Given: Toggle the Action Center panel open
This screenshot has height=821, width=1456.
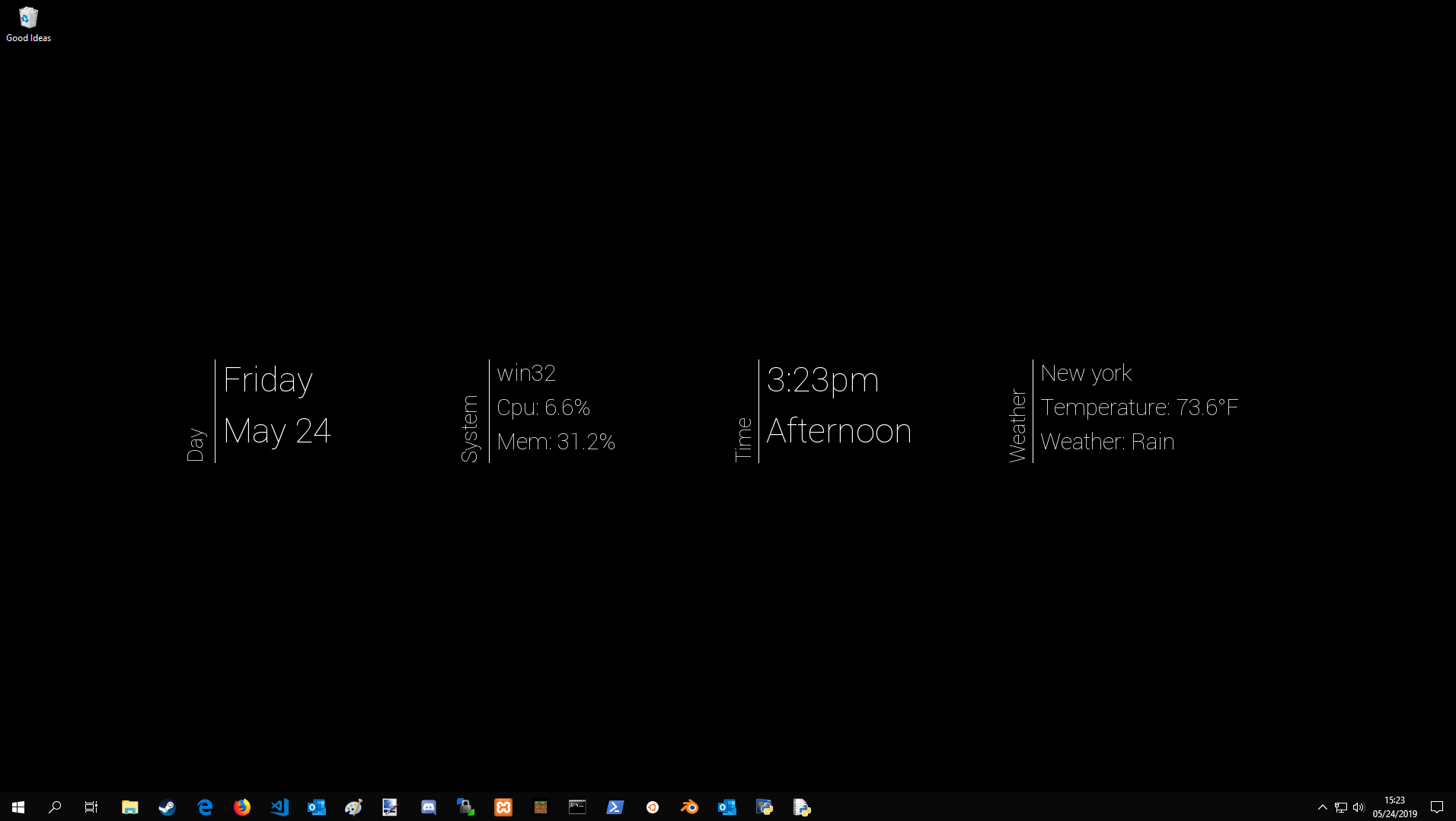Looking at the screenshot, I should pos(1438,807).
